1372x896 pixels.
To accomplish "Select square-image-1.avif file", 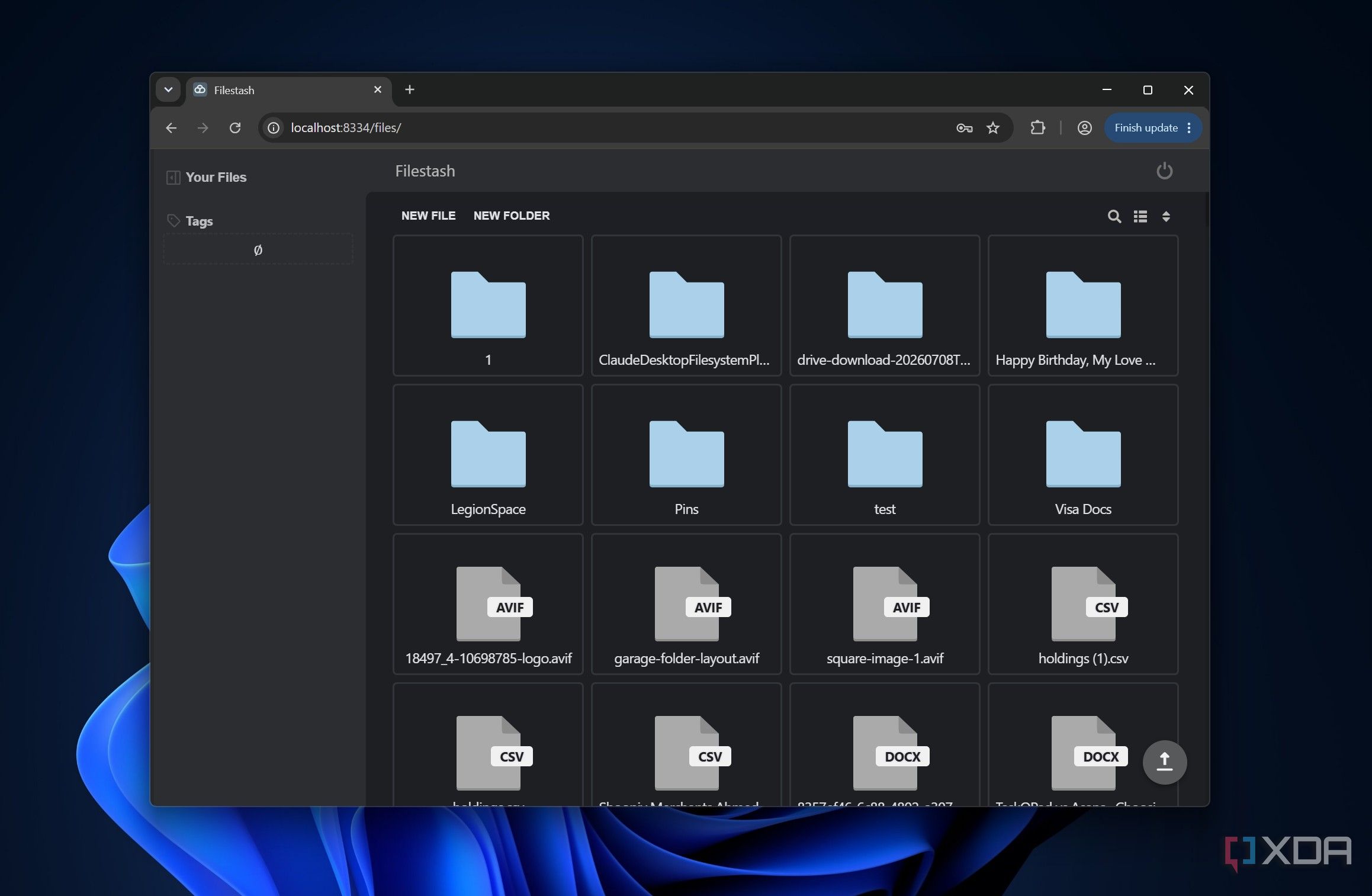I will click(x=885, y=604).
